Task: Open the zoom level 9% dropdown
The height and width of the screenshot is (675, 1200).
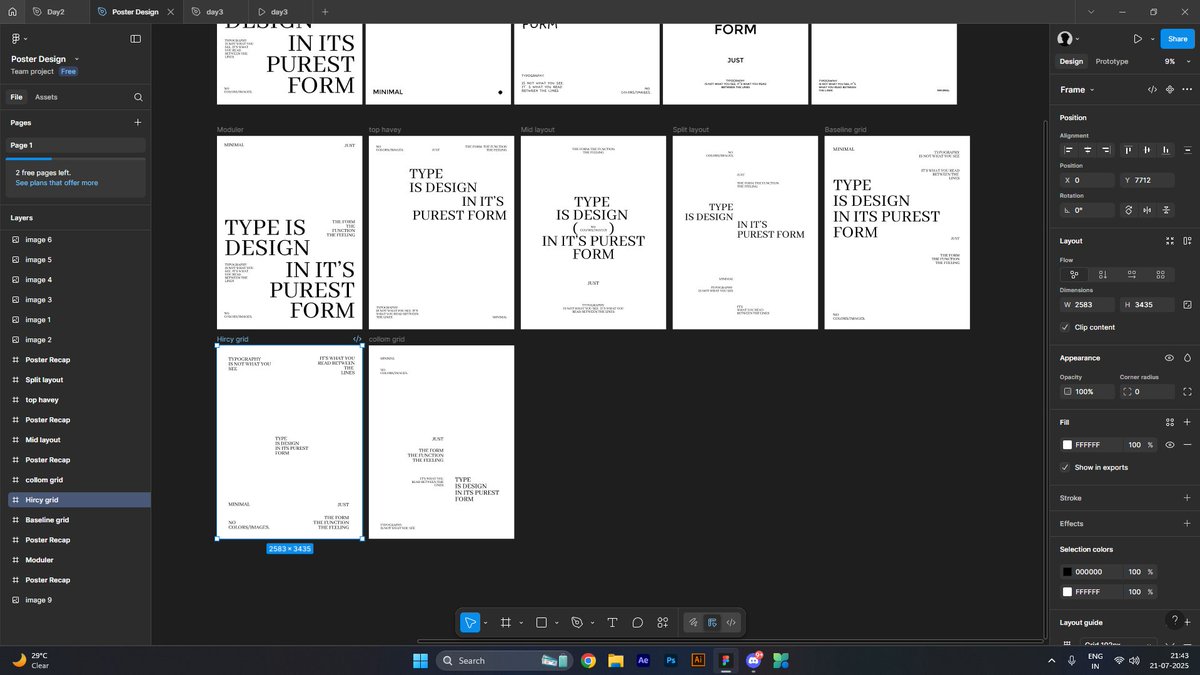Action: coord(1175,61)
